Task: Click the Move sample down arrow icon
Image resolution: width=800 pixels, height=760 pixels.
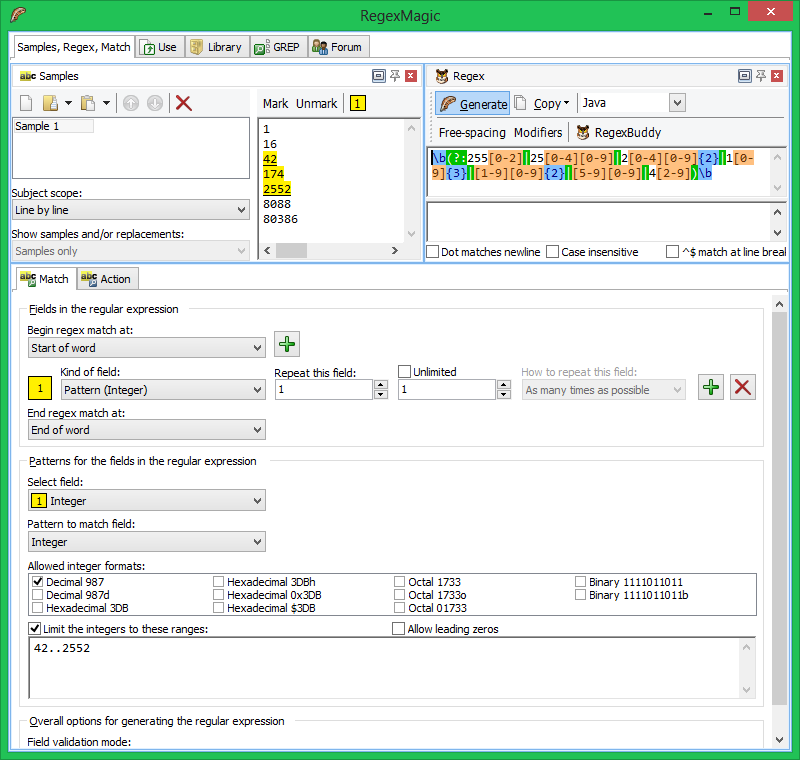Action: tap(155, 104)
